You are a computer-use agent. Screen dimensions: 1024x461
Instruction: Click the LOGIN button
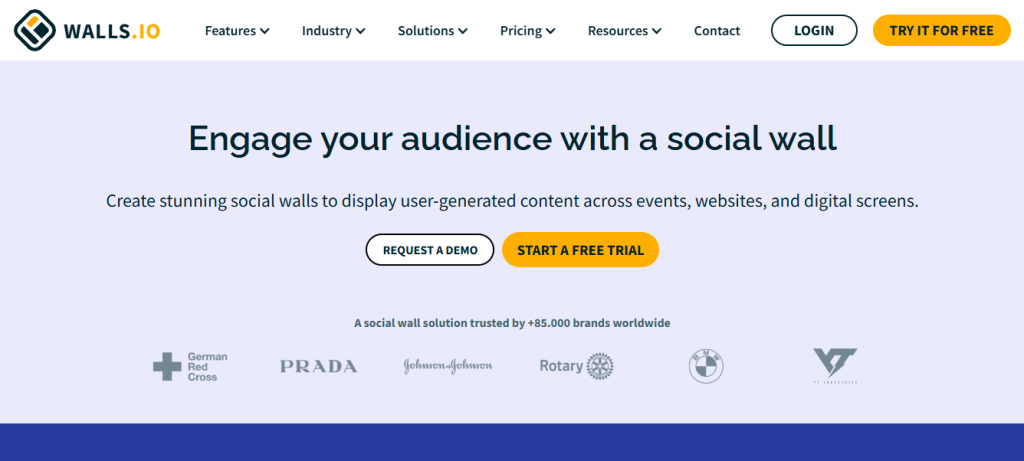(x=814, y=30)
